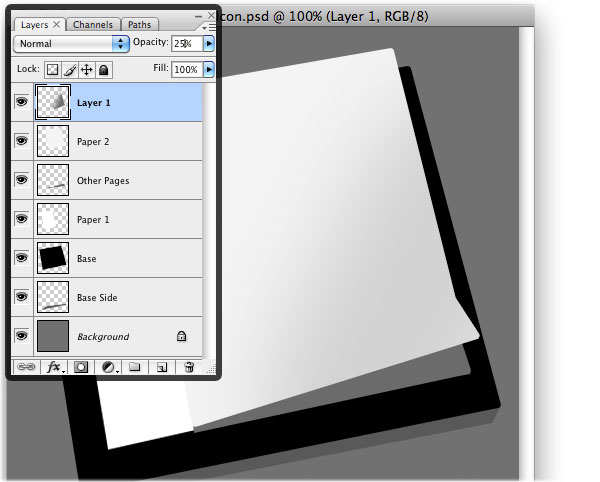Select the Paper 2 layer name
Image resolution: width=600 pixels, height=482 pixels.
coord(93,142)
